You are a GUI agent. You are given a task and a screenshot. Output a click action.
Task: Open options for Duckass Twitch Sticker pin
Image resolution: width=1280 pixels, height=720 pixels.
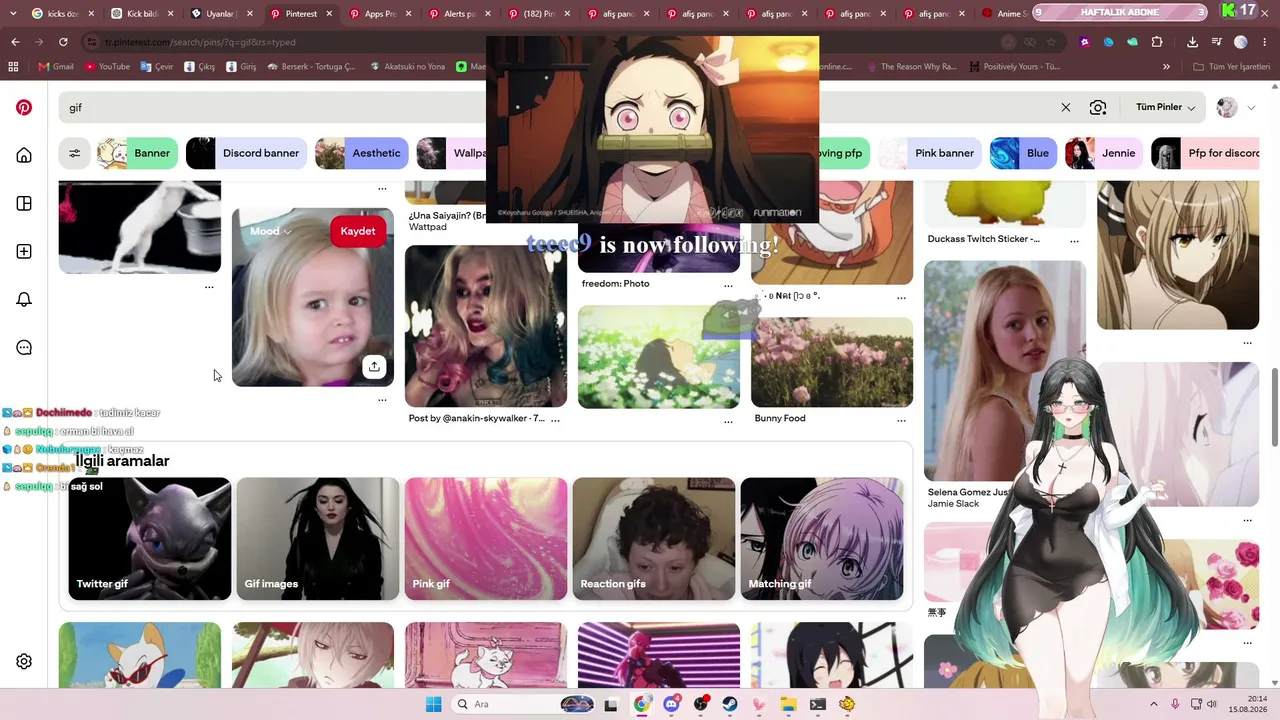click(x=1074, y=240)
